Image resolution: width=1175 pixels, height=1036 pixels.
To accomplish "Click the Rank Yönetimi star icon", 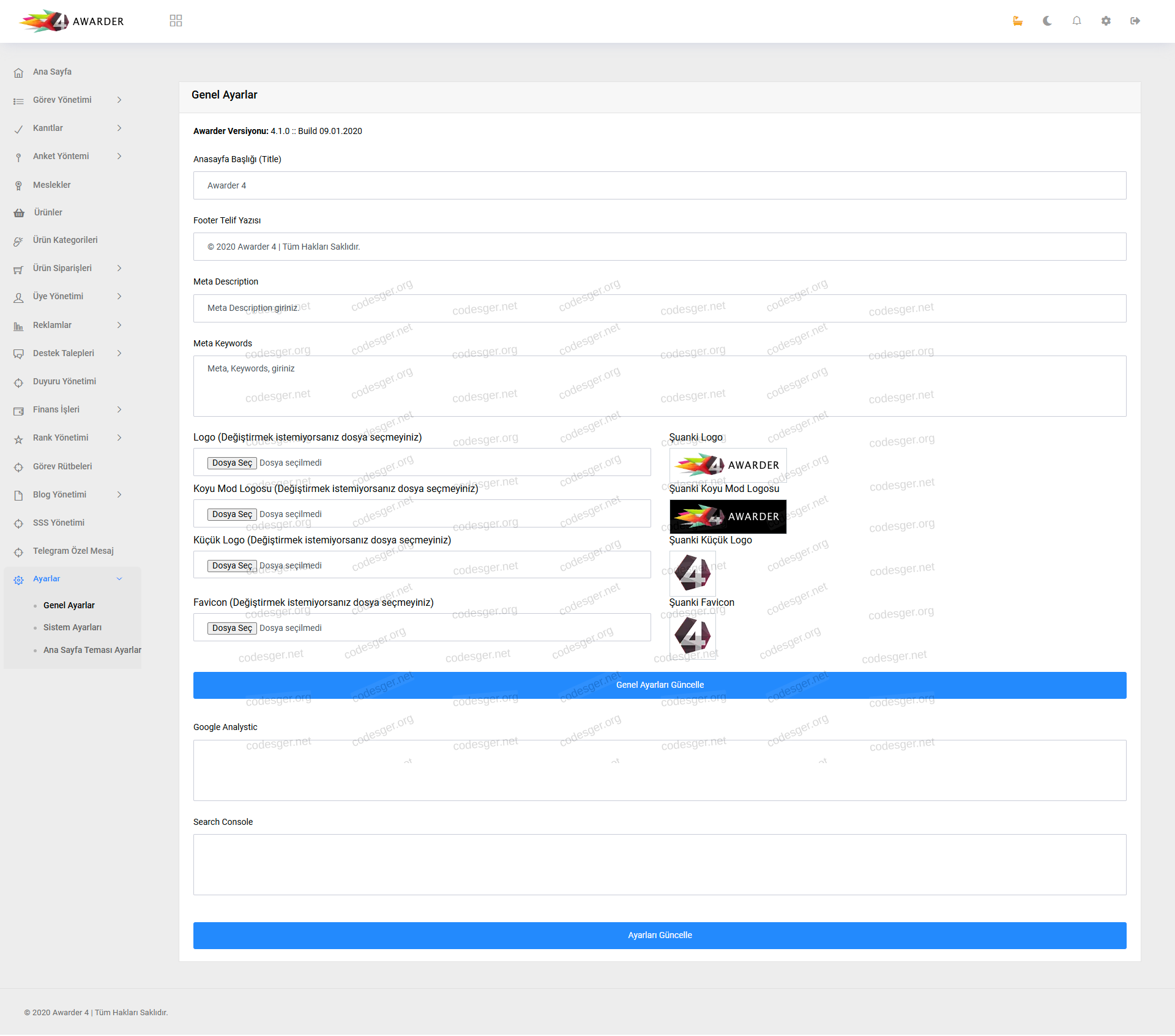I will click(19, 439).
